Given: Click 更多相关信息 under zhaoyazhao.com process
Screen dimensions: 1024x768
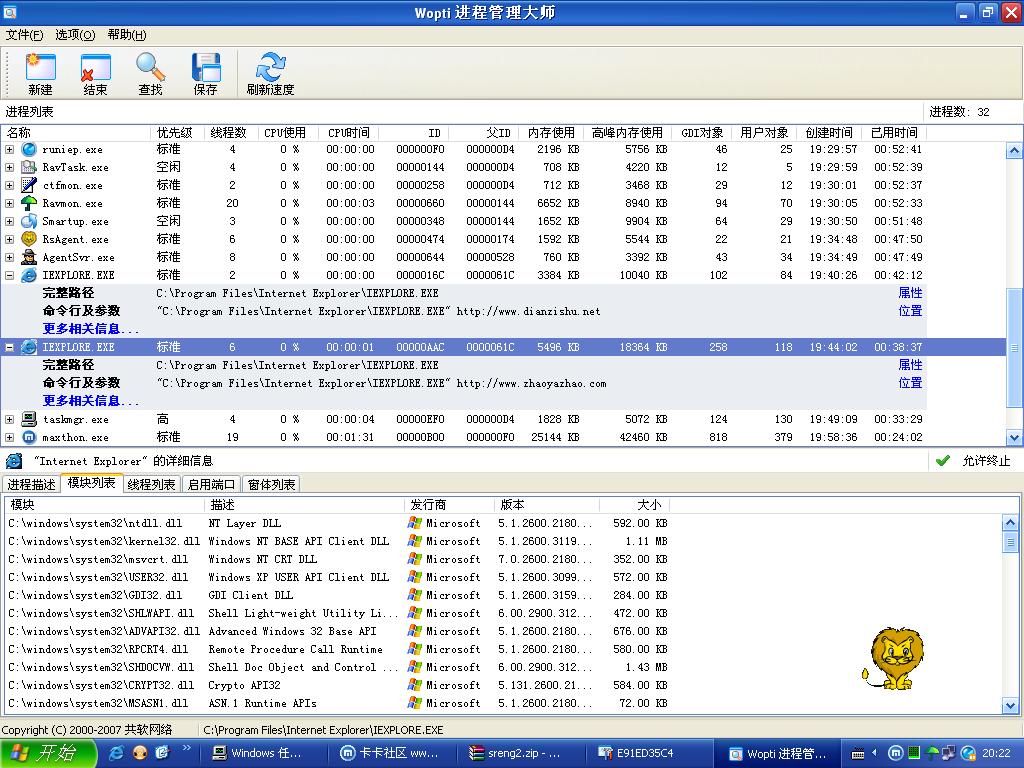Looking at the screenshot, I should point(90,401).
